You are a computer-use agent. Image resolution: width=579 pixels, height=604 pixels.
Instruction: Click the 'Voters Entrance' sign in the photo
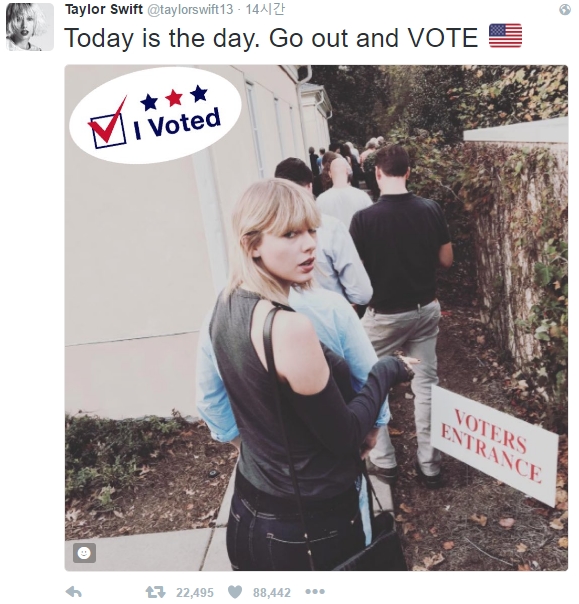pos(495,445)
